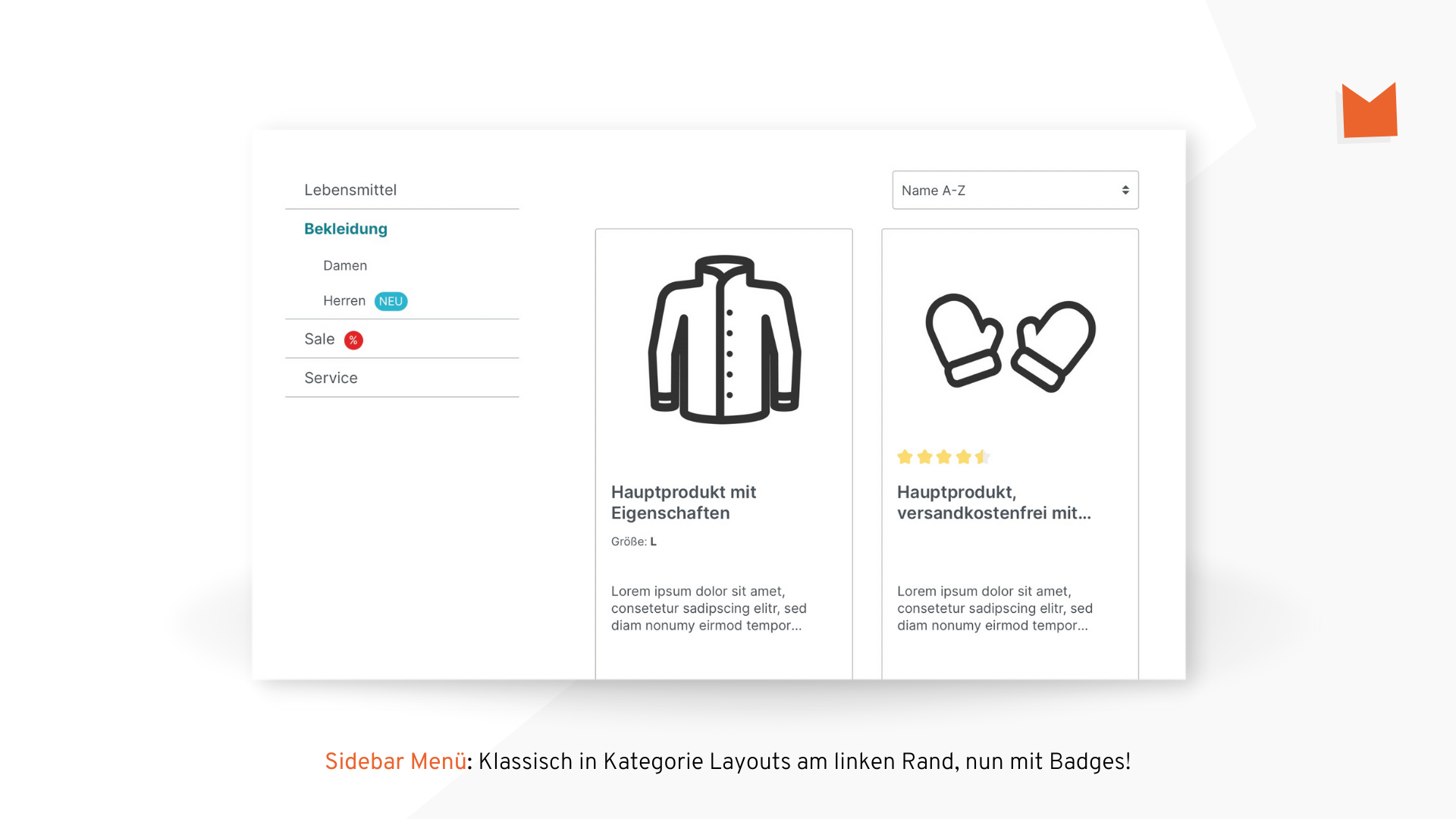Click the Größe: L property text
The image size is (1456, 819).
[x=634, y=541]
